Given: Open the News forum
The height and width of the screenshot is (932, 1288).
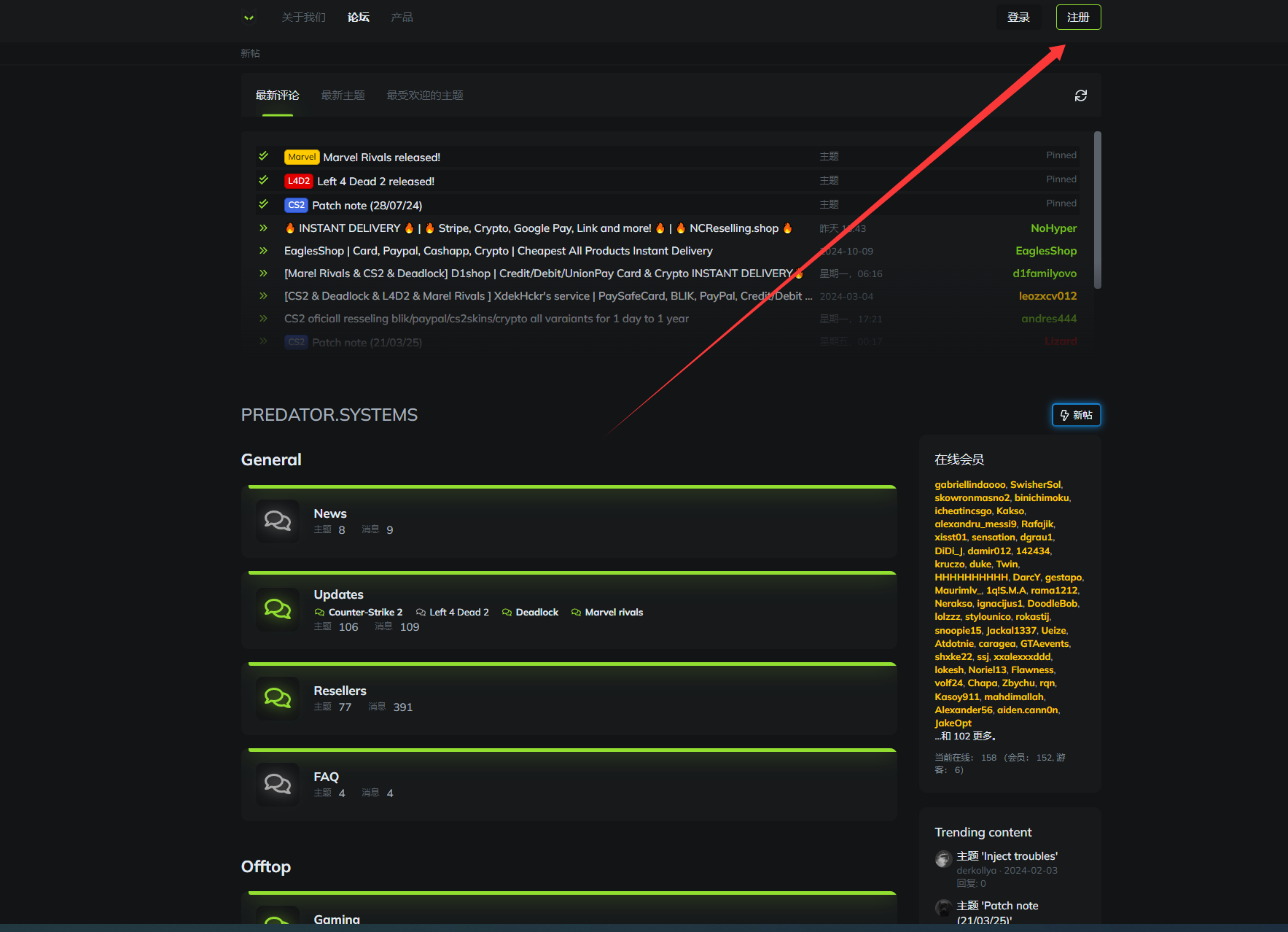Looking at the screenshot, I should pos(330,513).
